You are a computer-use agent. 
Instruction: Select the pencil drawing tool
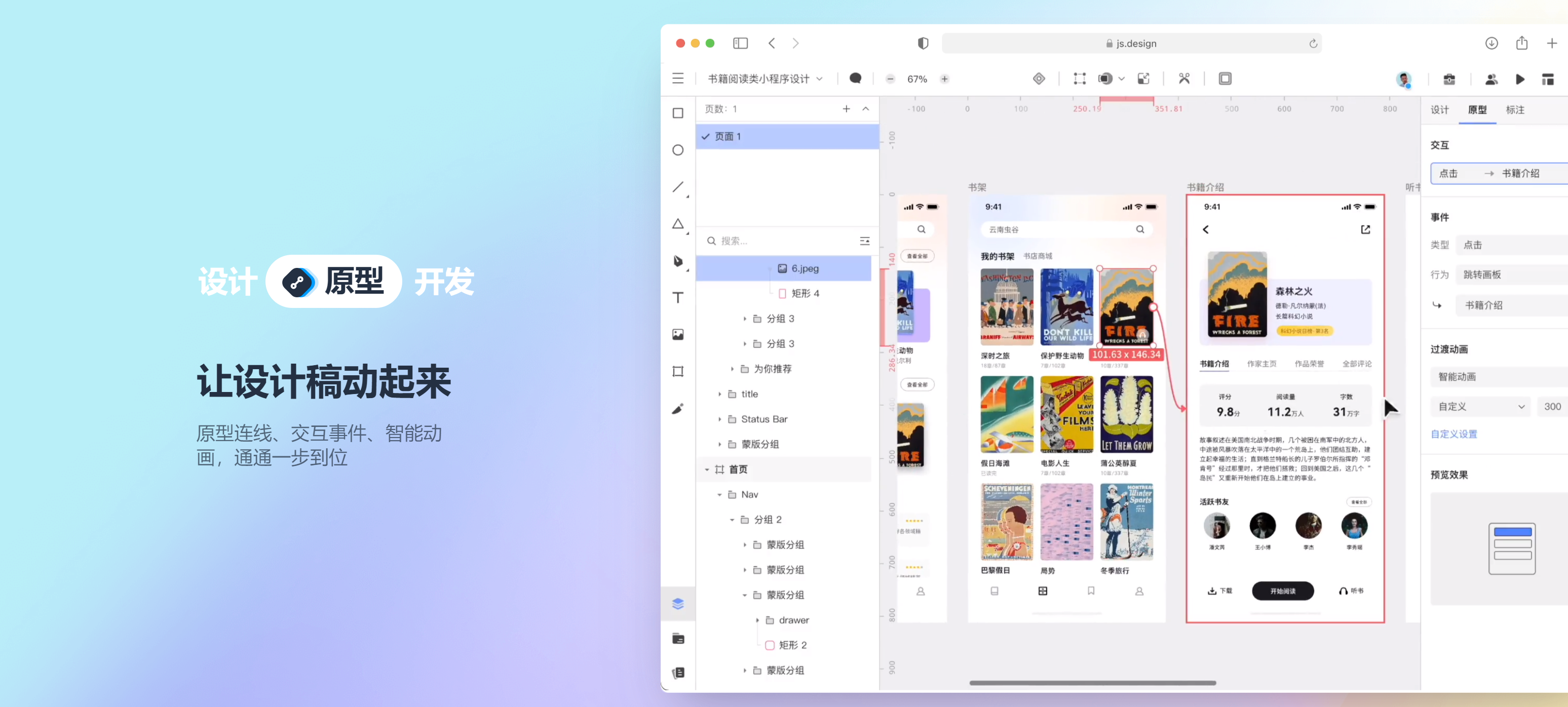677,408
